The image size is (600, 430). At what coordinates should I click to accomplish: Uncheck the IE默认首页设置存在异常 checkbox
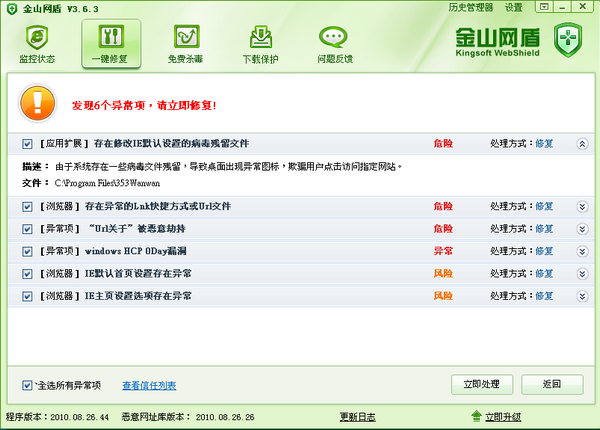27,274
